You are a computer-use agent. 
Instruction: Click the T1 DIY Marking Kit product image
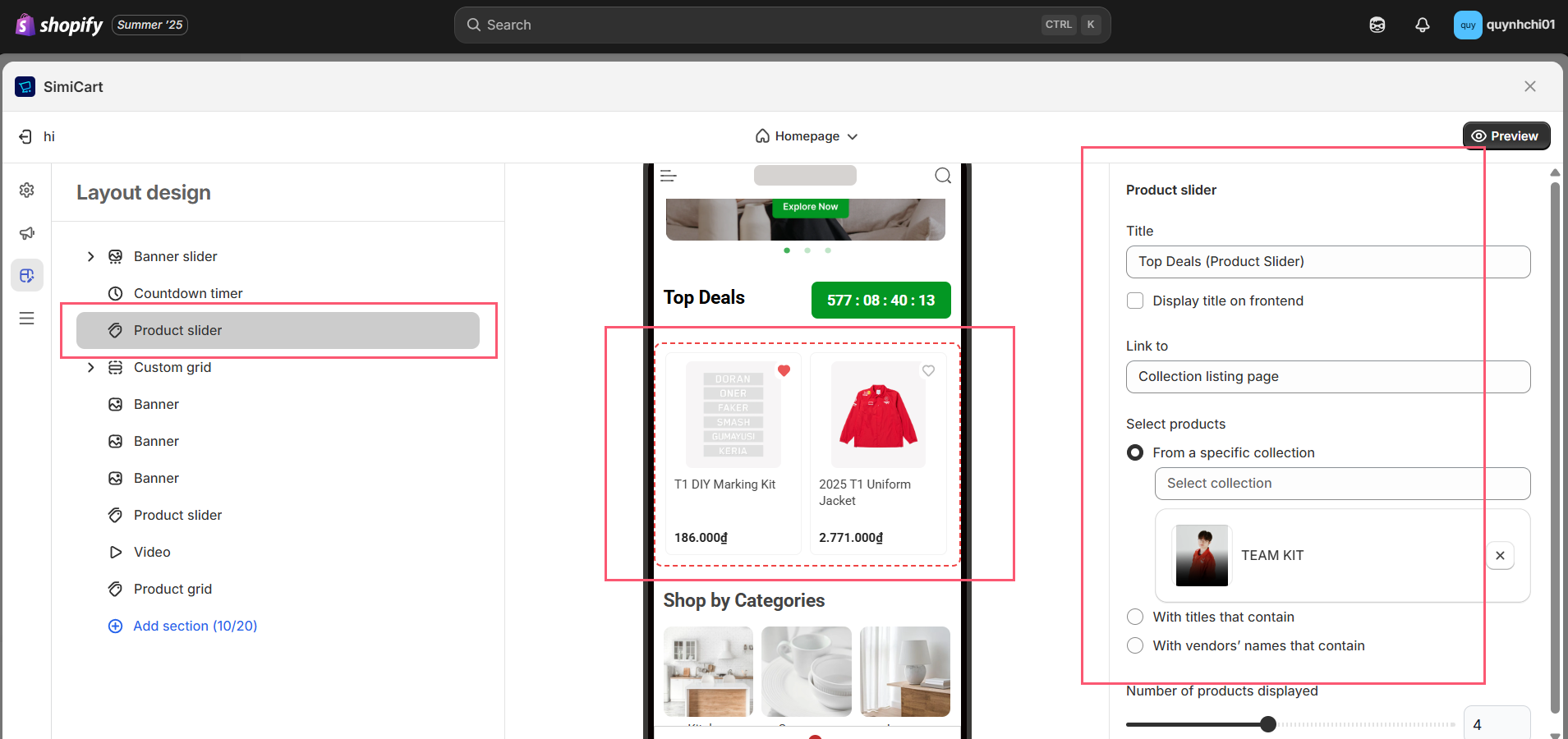pyautogui.click(x=733, y=415)
